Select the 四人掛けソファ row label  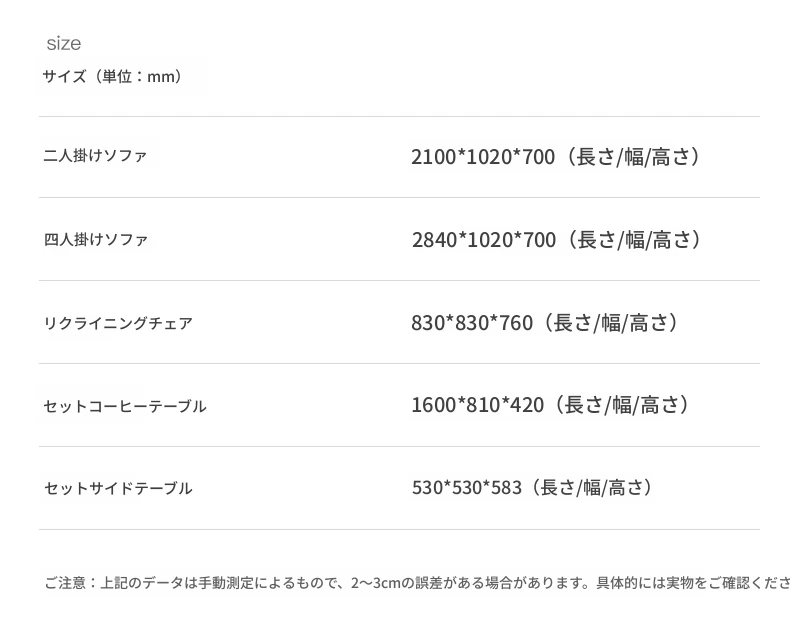coord(95,240)
